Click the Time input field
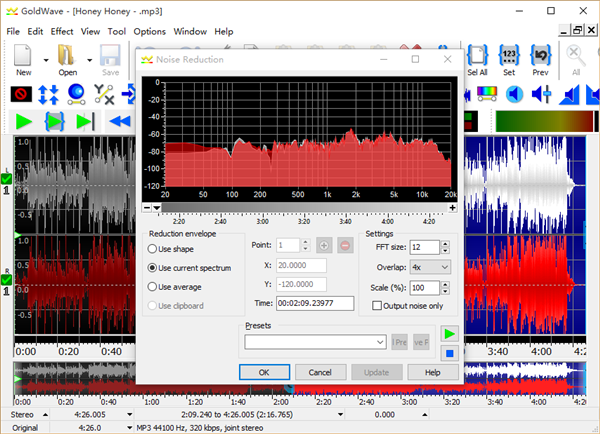Viewport: 600px width, 434px height. click(x=313, y=303)
